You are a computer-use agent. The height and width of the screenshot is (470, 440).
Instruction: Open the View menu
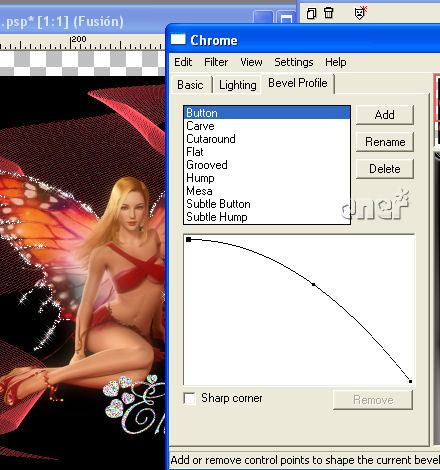tap(251, 62)
